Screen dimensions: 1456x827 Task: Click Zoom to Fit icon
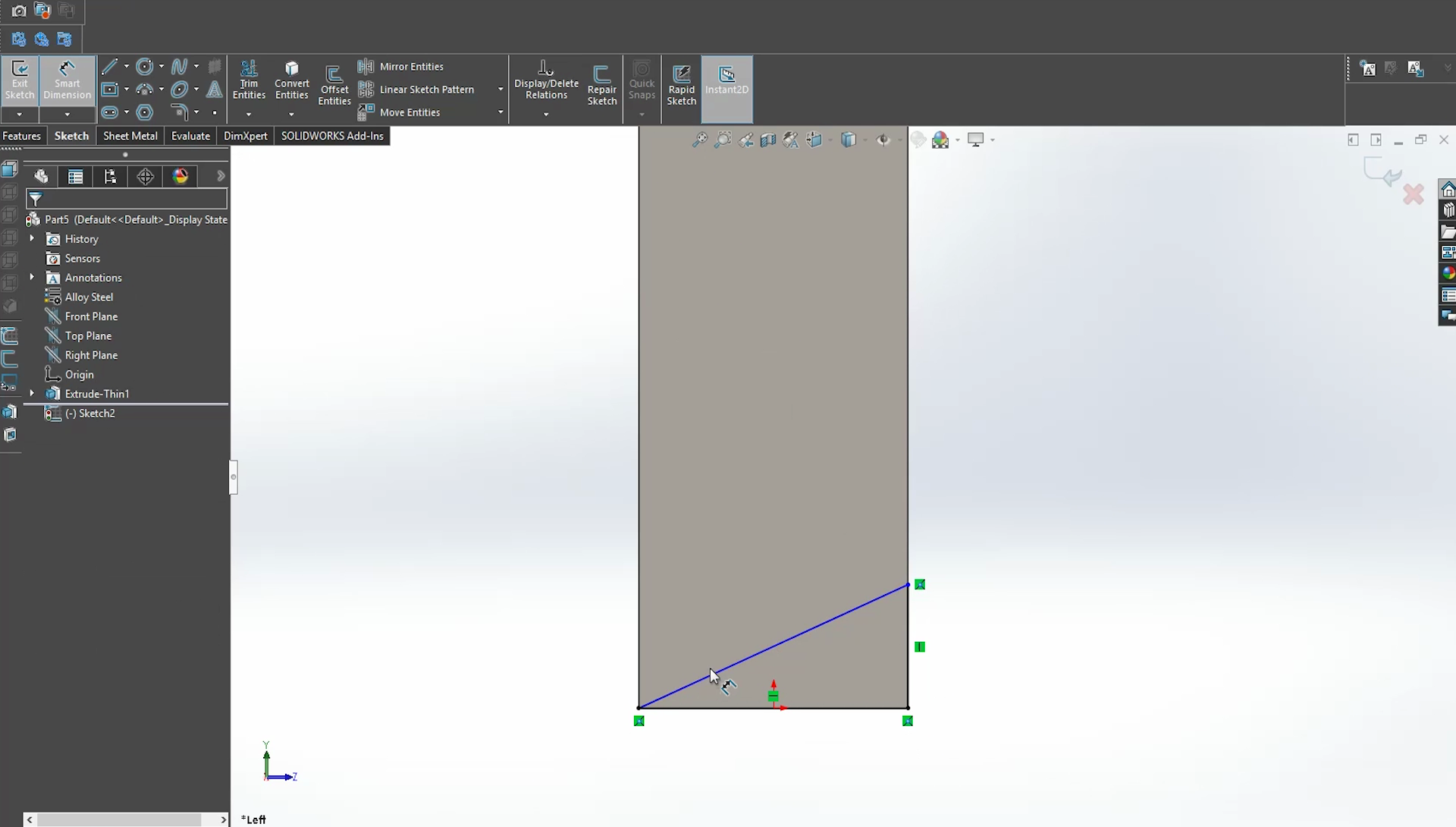coord(700,140)
